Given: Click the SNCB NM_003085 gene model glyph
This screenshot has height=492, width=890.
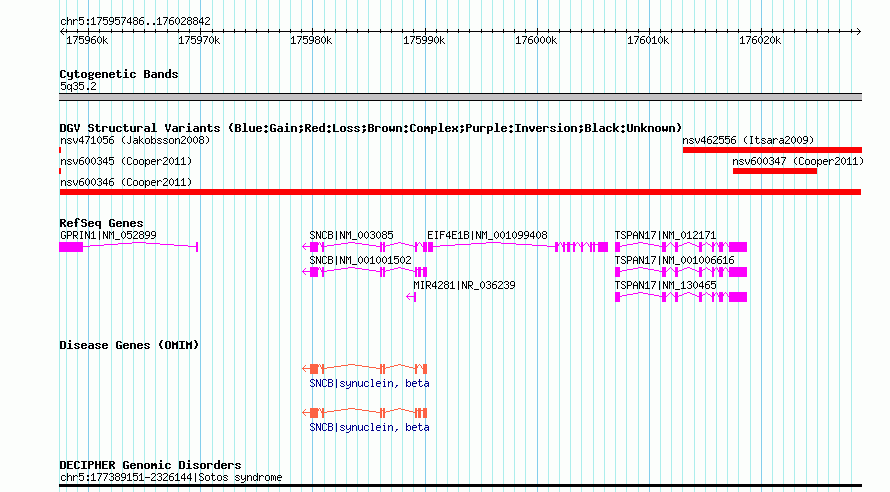Looking at the screenshot, I should (x=363, y=247).
